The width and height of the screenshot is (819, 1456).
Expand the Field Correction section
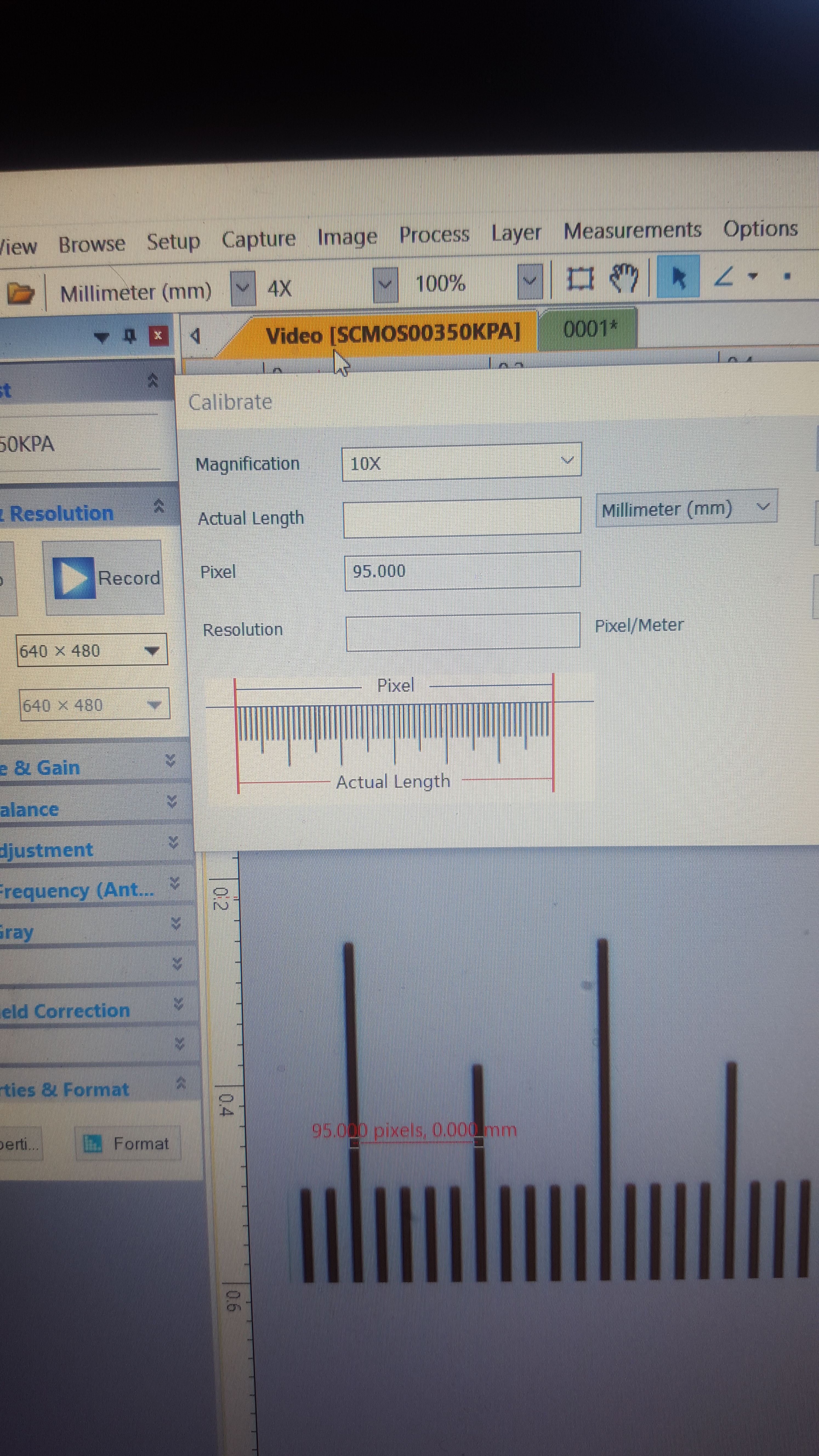pyautogui.click(x=179, y=1004)
